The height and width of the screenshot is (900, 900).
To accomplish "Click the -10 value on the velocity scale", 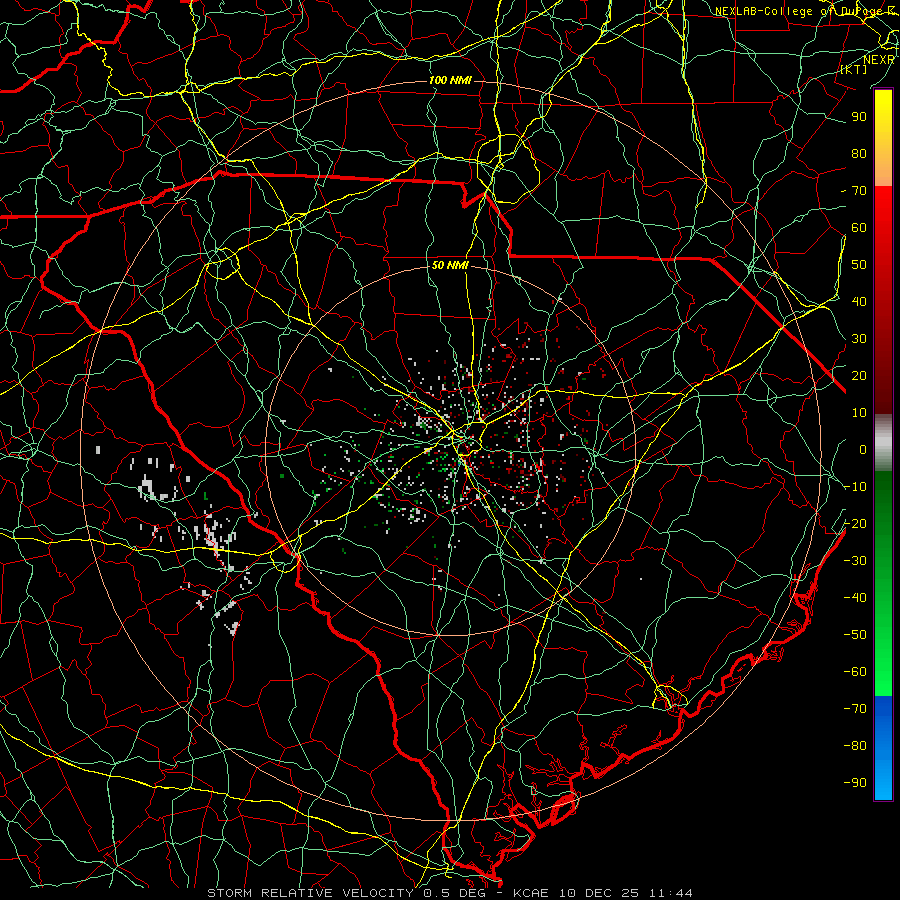I will point(855,487).
